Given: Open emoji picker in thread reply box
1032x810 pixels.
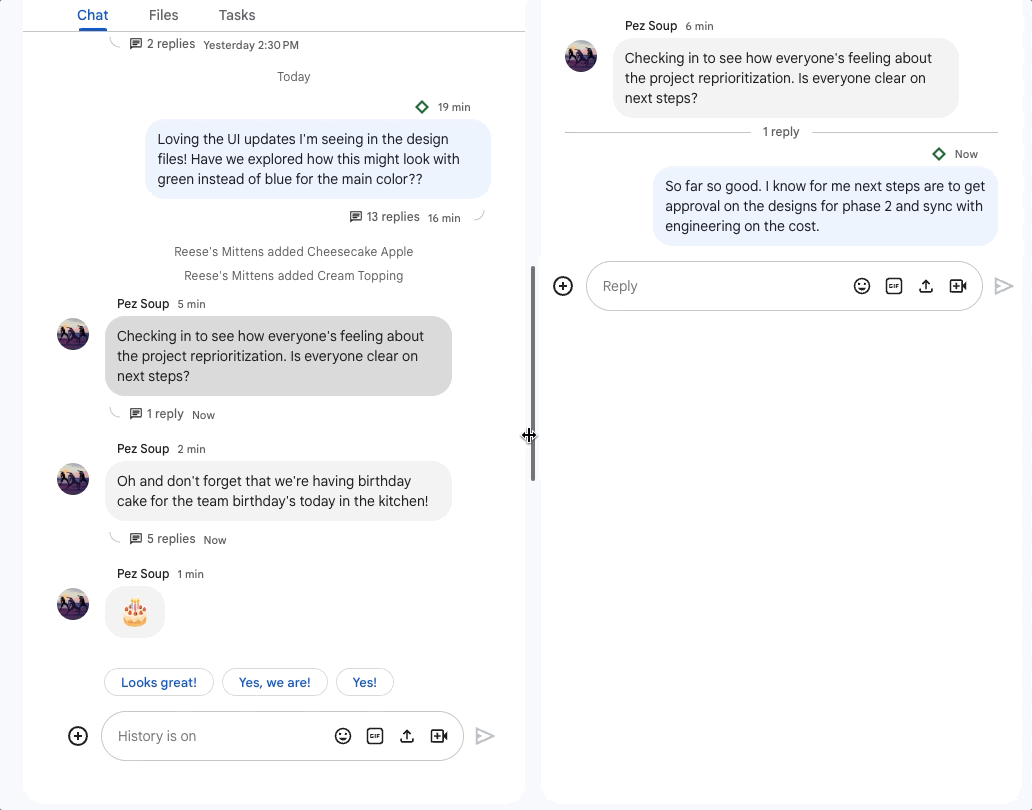Looking at the screenshot, I should click(x=862, y=286).
